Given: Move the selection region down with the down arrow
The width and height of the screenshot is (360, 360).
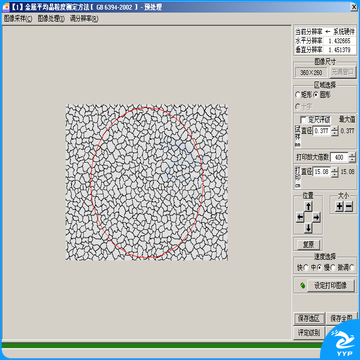Looking at the screenshot, I should coord(308,228).
